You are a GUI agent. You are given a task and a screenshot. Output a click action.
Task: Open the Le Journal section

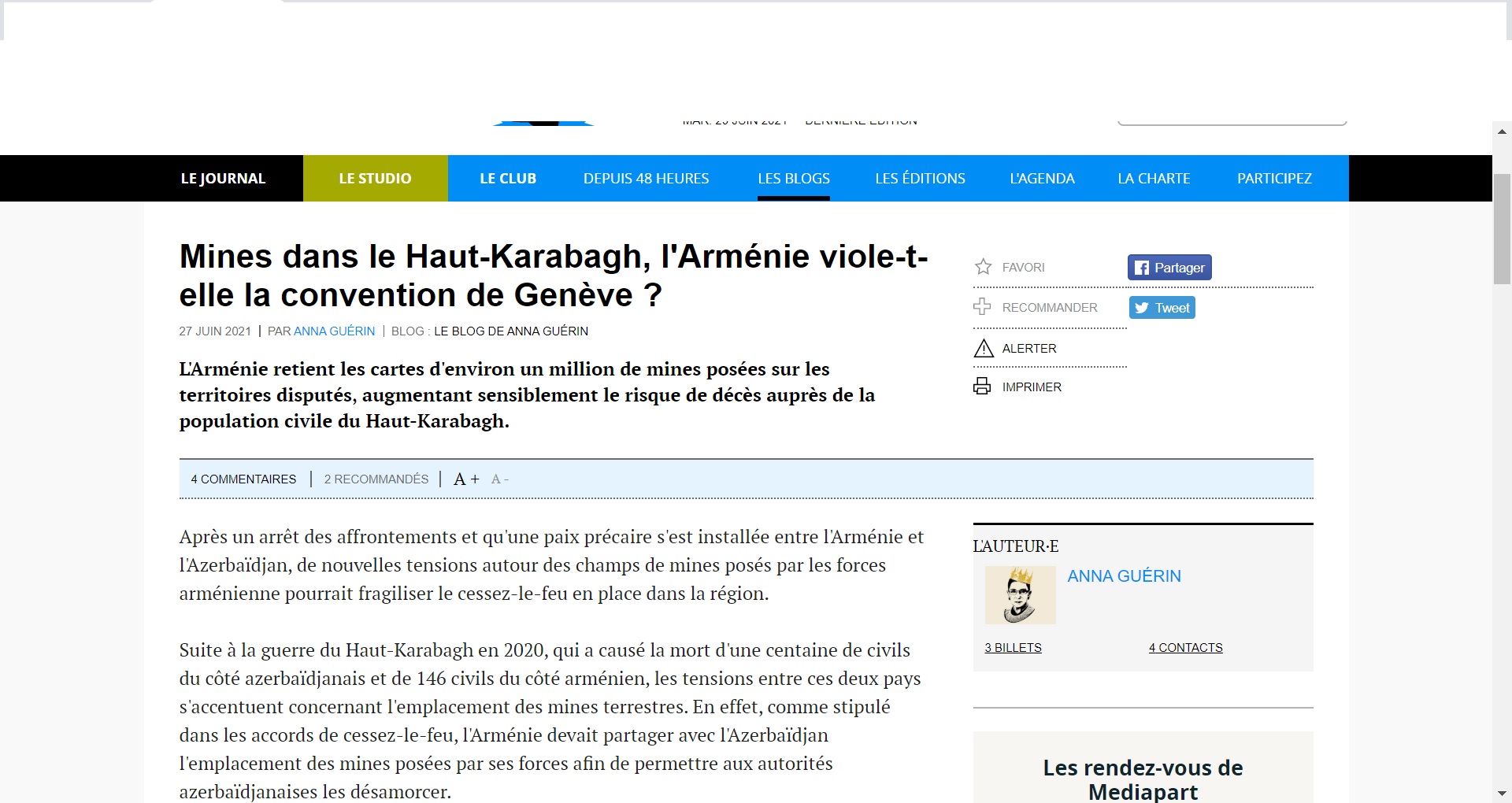[223, 178]
